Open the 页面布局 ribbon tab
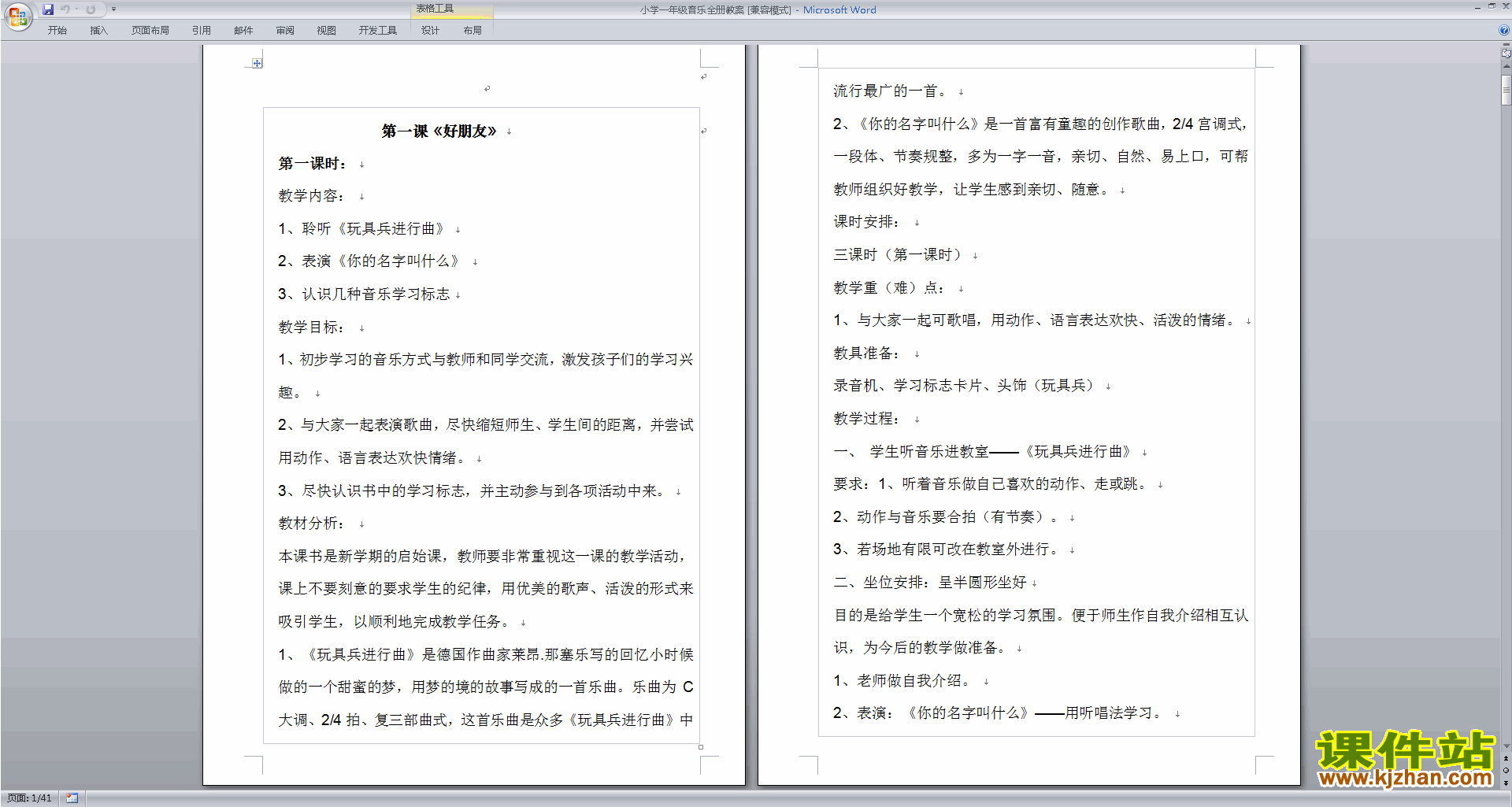 [x=150, y=30]
